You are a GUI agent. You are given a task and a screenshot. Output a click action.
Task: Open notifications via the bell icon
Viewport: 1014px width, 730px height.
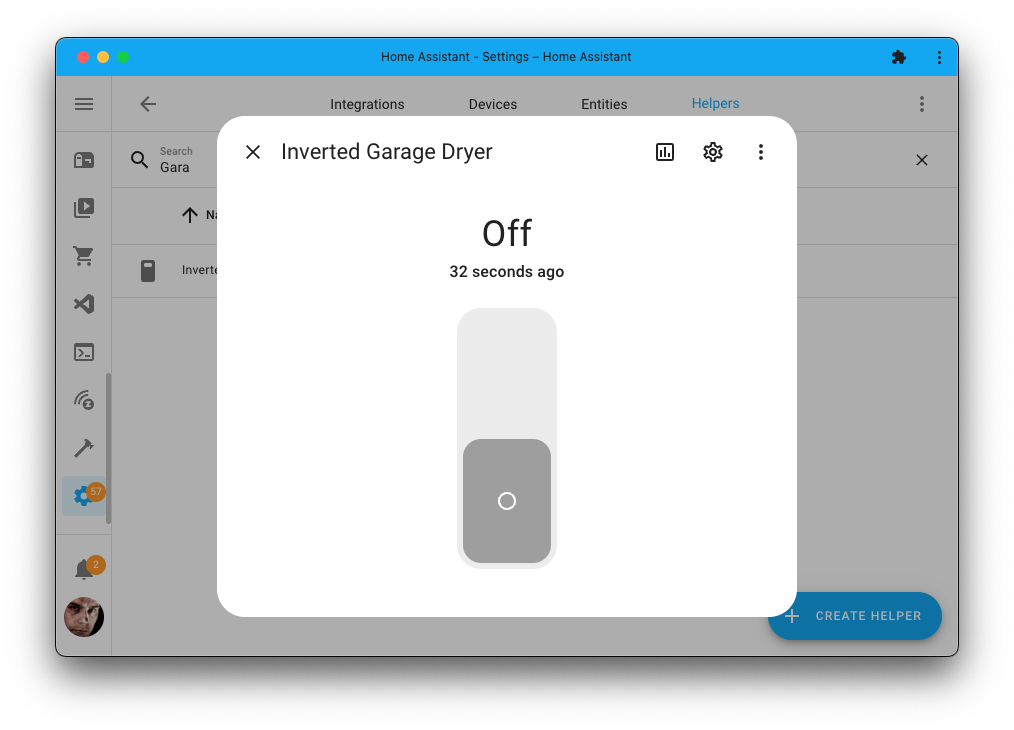(x=83, y=565)
